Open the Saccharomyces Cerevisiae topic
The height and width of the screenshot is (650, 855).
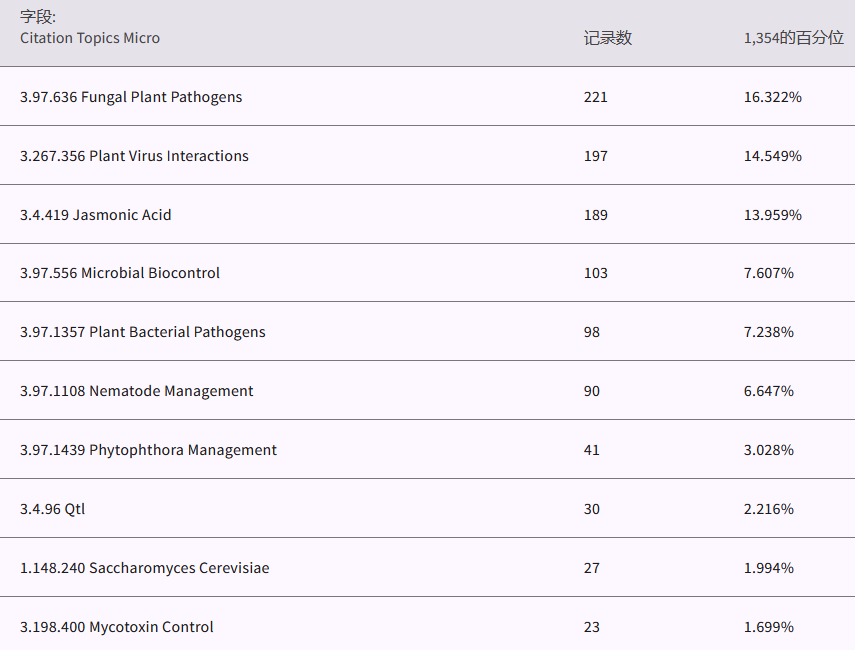144,568
